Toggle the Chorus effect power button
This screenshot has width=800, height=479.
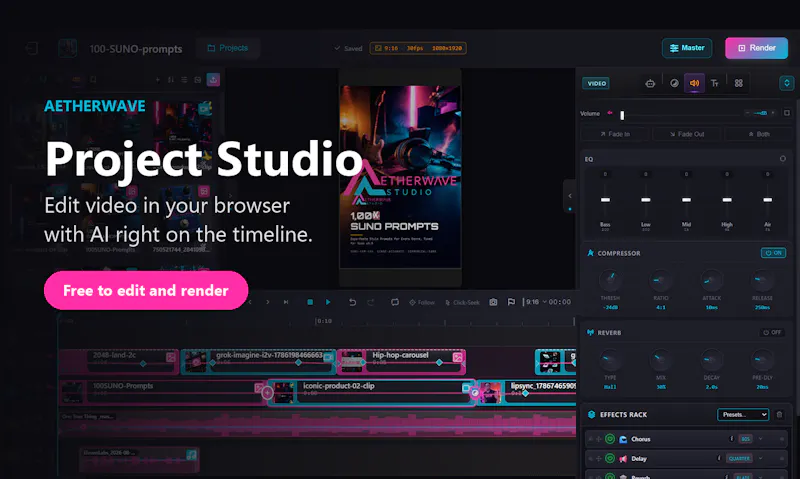pyautogui.click(x=610, y=439)
